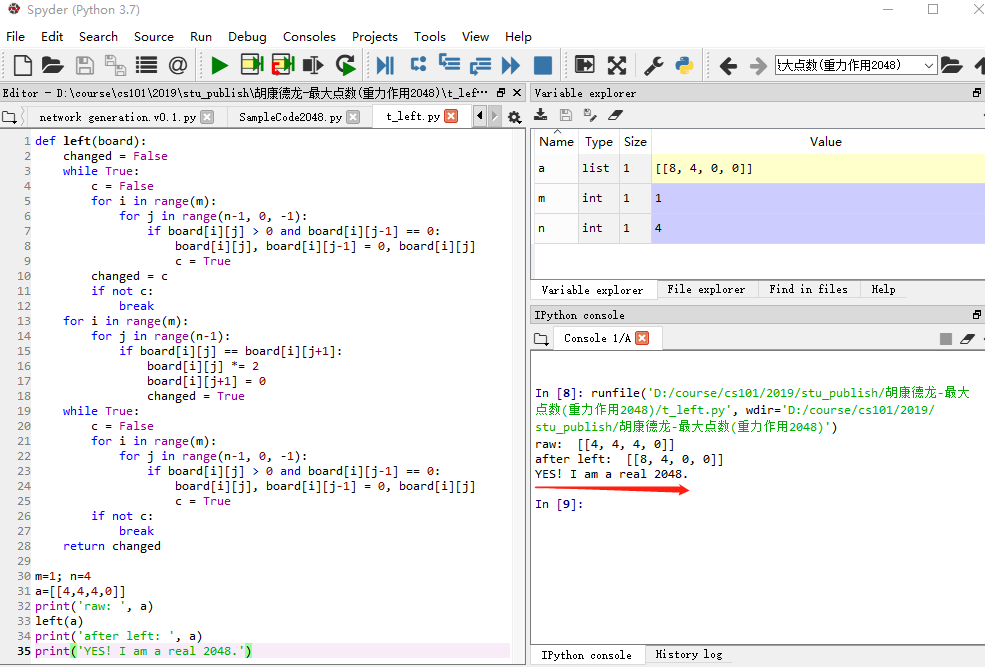
Task: Run current cell and advance to next
Action: pyautogui.click(x=283, y=65)
